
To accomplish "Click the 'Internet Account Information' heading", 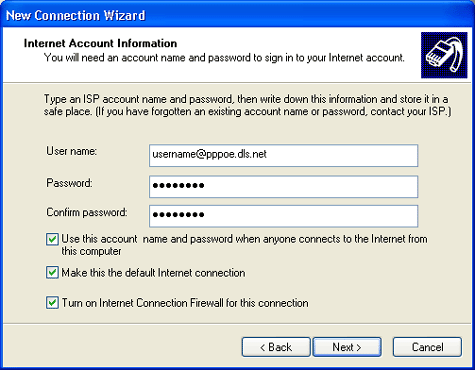I will click(100, 43).
